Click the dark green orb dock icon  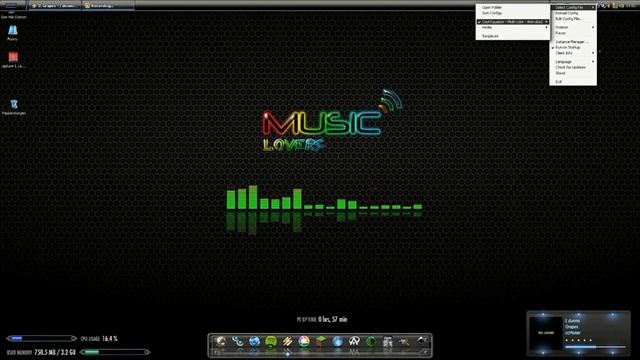(371, 341)
